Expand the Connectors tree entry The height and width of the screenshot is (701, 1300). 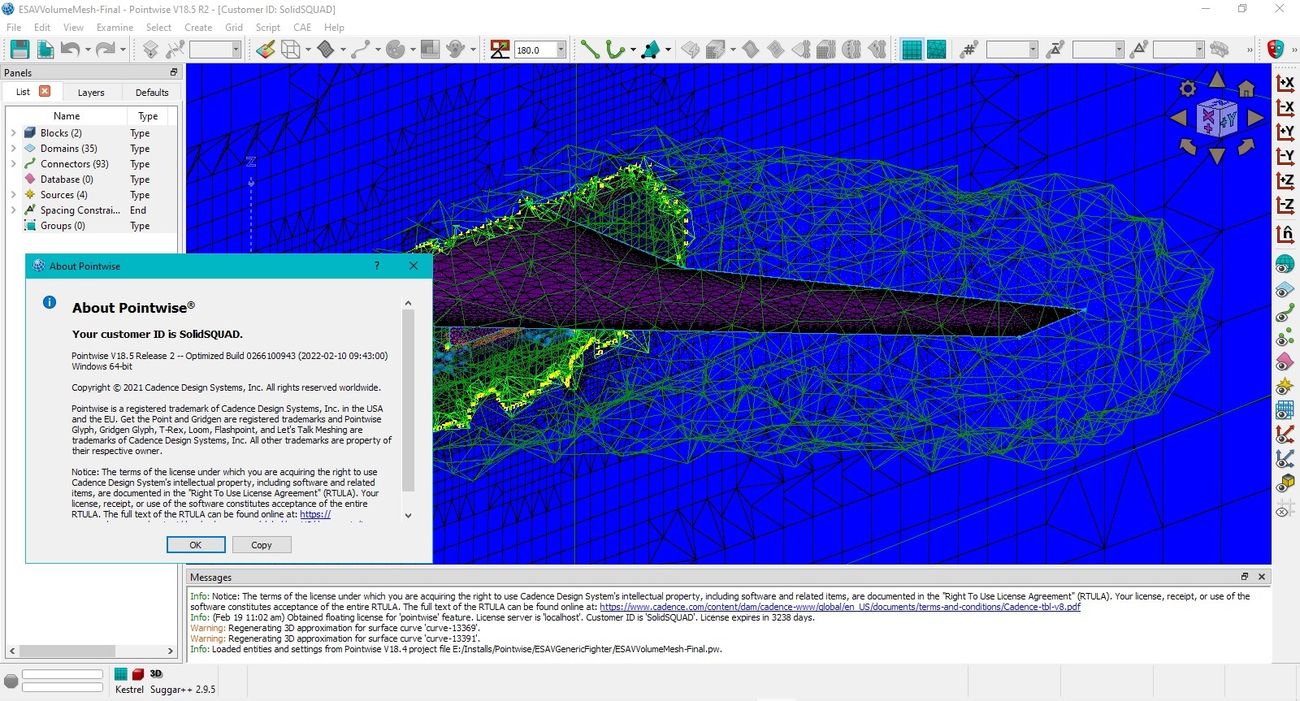(x=13, y=164)
